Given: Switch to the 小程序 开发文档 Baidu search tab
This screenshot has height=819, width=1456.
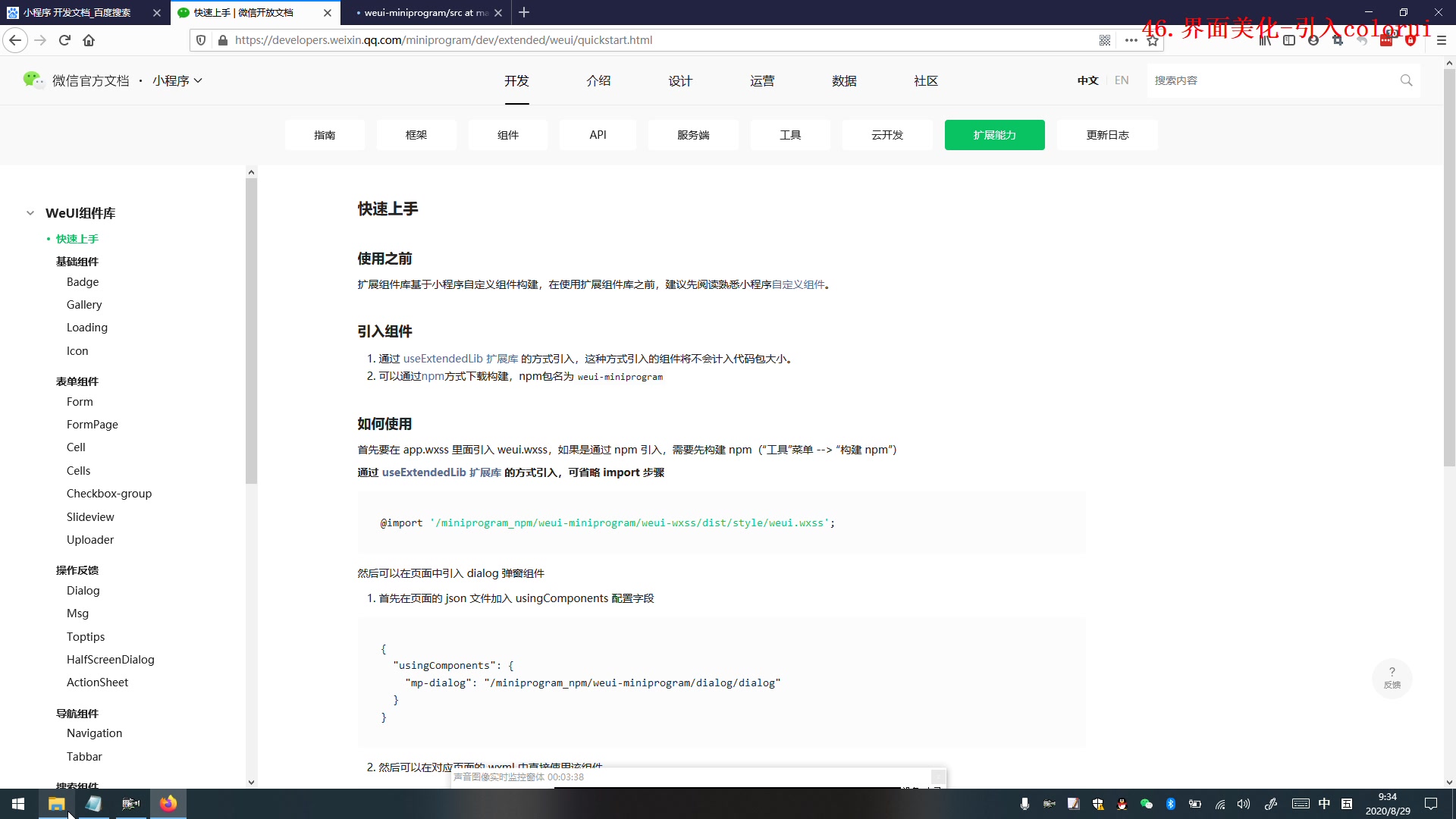Looking at the screenshot, I should [x=77, y=12].
